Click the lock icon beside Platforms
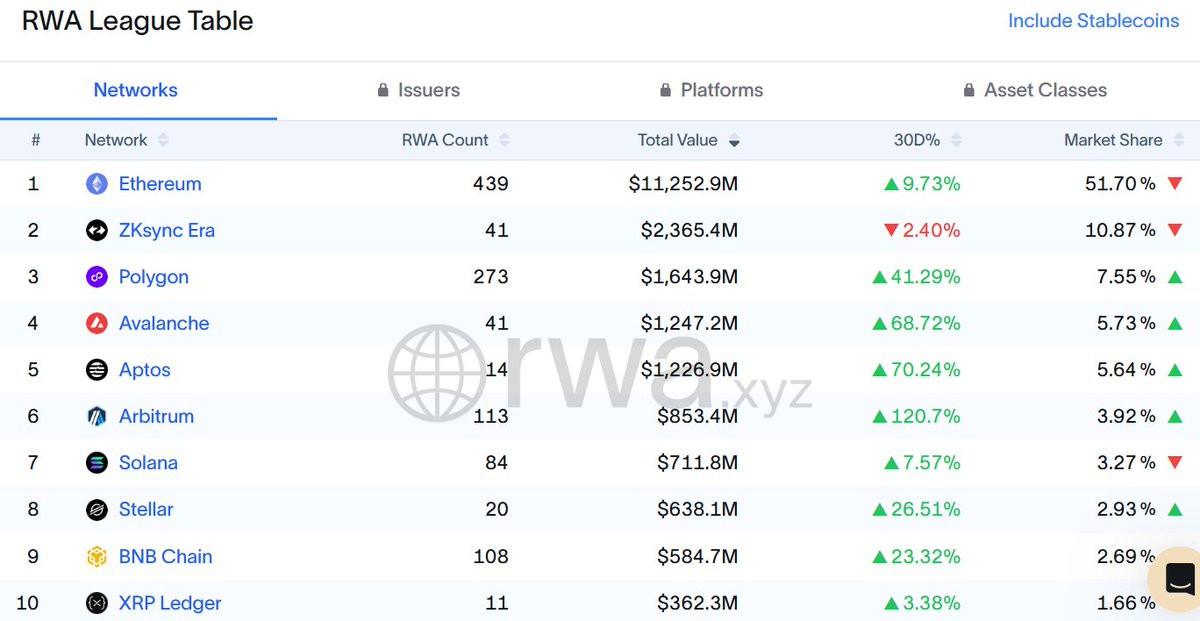 click(666, 90)
